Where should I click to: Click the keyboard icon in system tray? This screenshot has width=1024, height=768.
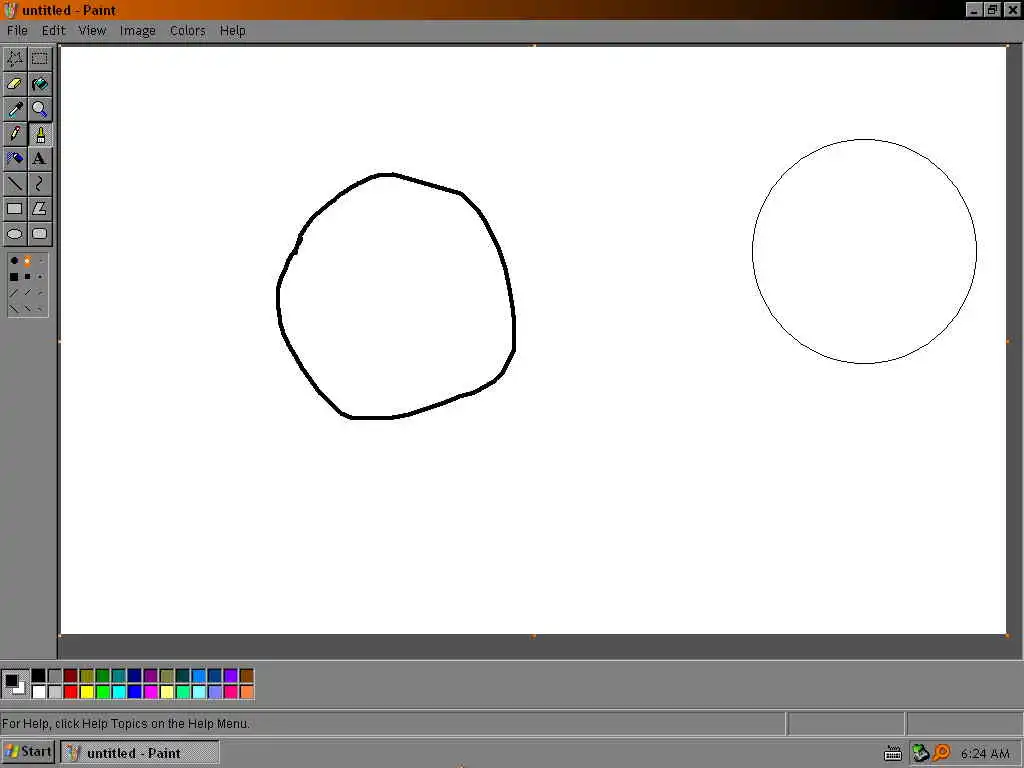pos(893,754)
